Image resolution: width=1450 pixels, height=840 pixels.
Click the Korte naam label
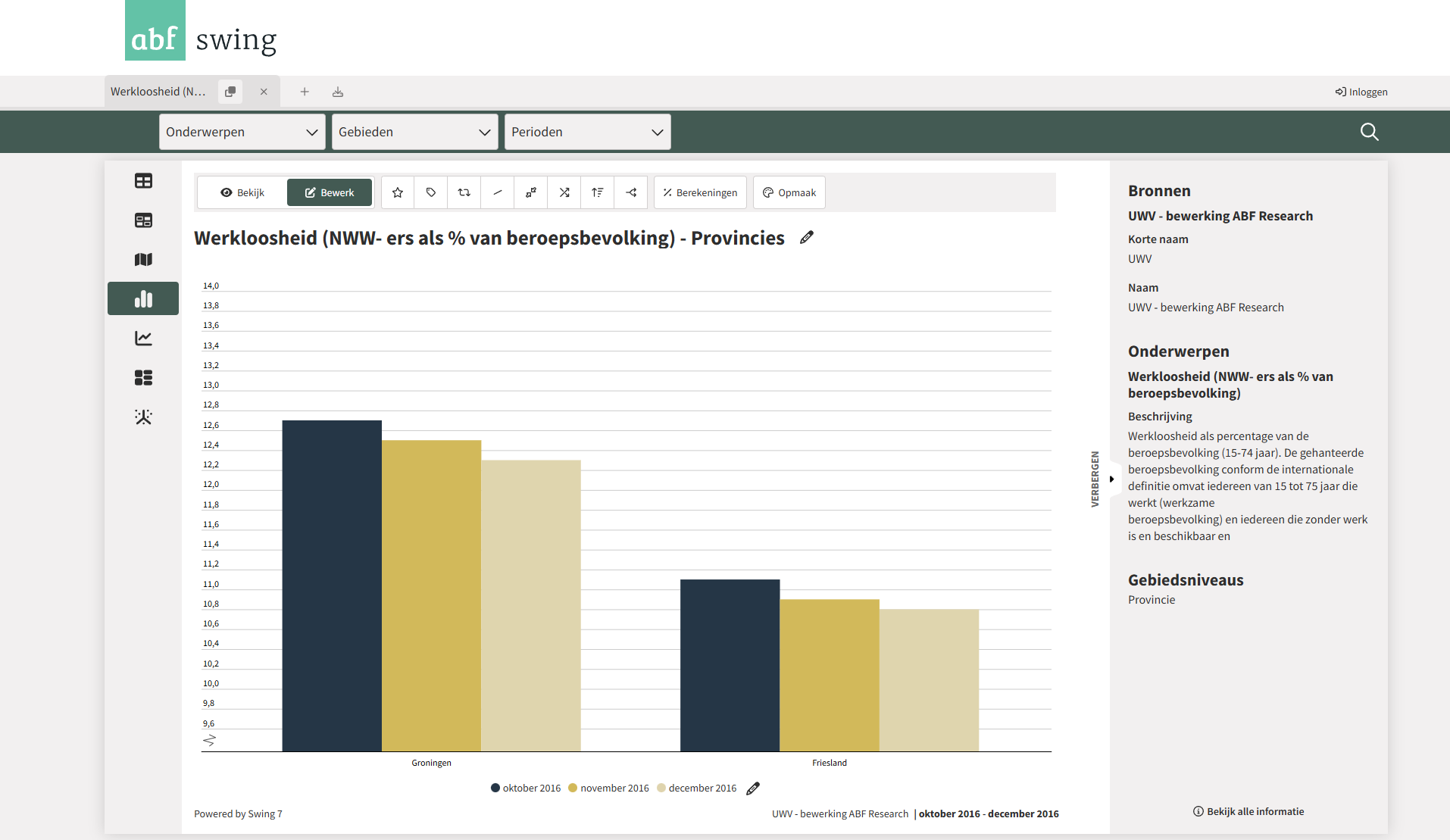1158,239
